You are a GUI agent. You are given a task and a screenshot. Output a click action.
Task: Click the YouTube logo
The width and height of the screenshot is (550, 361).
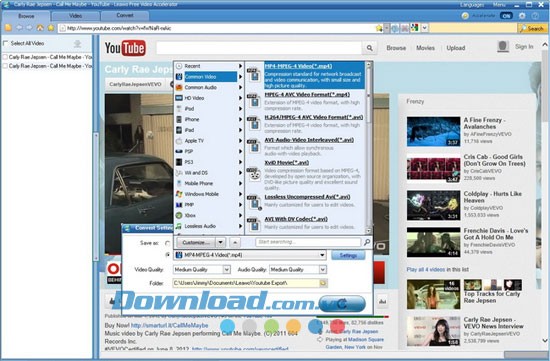pyautogui.click(x=125, y=48)
